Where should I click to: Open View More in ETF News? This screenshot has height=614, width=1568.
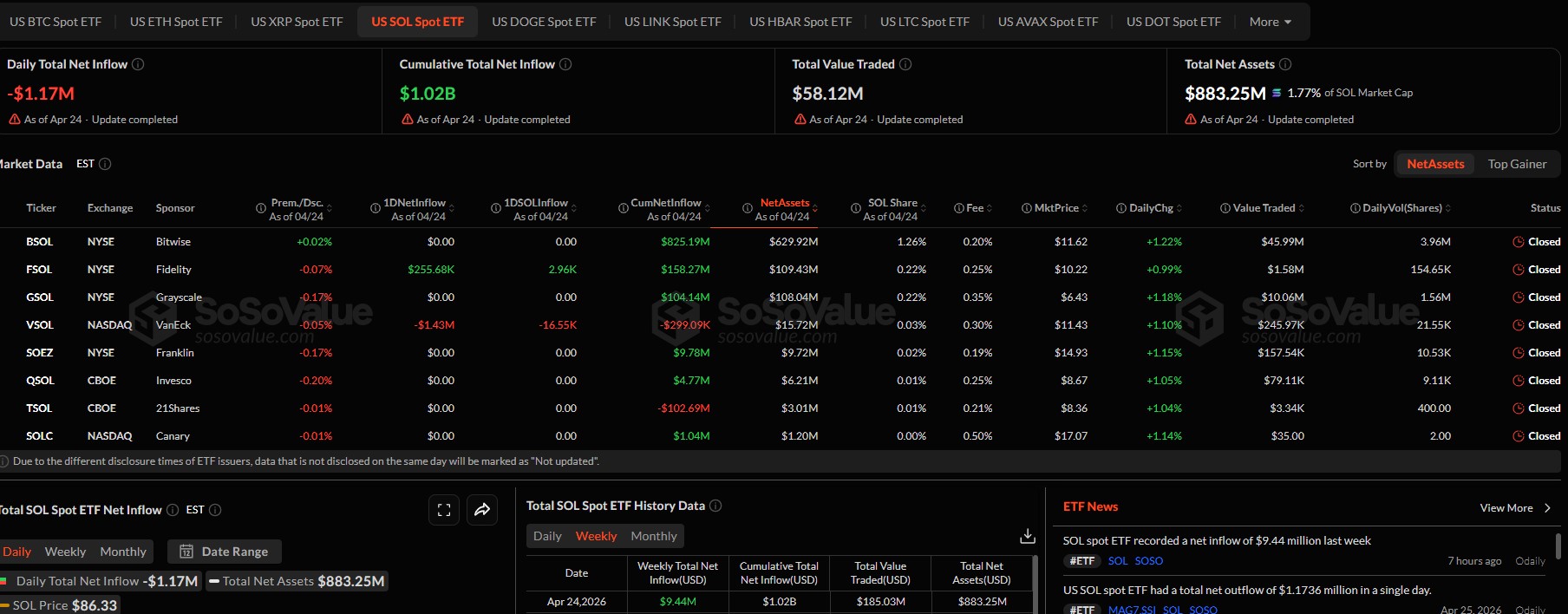[1514, 508]
